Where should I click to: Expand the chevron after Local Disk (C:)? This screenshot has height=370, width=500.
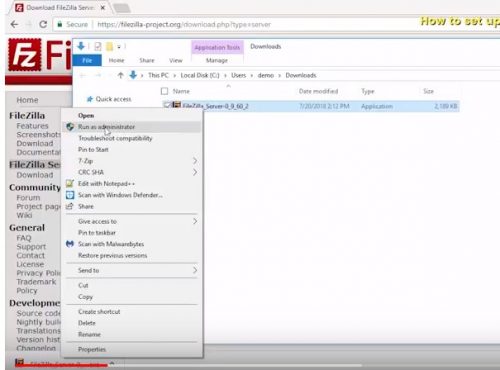click(x=225, y=76)
